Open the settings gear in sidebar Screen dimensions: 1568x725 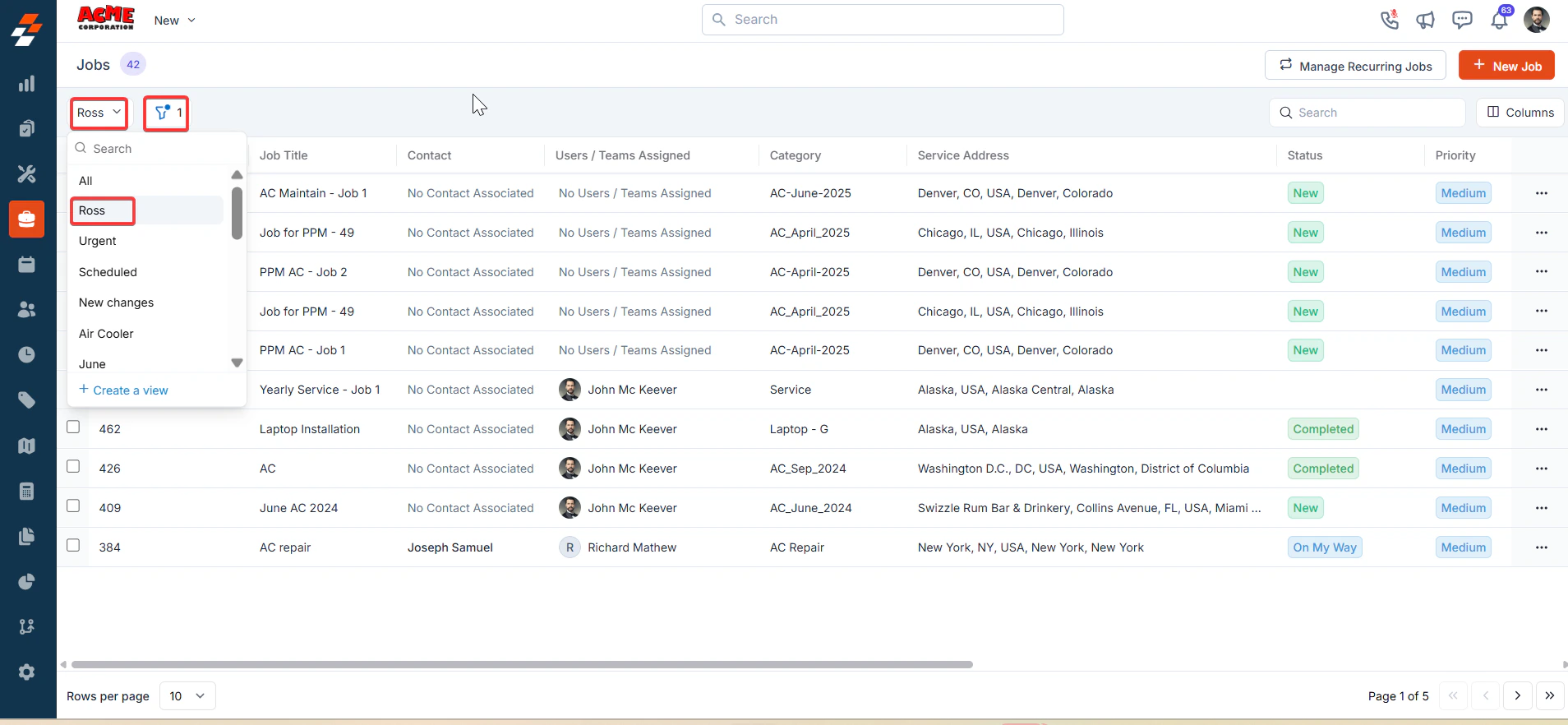tap(26, 672)
